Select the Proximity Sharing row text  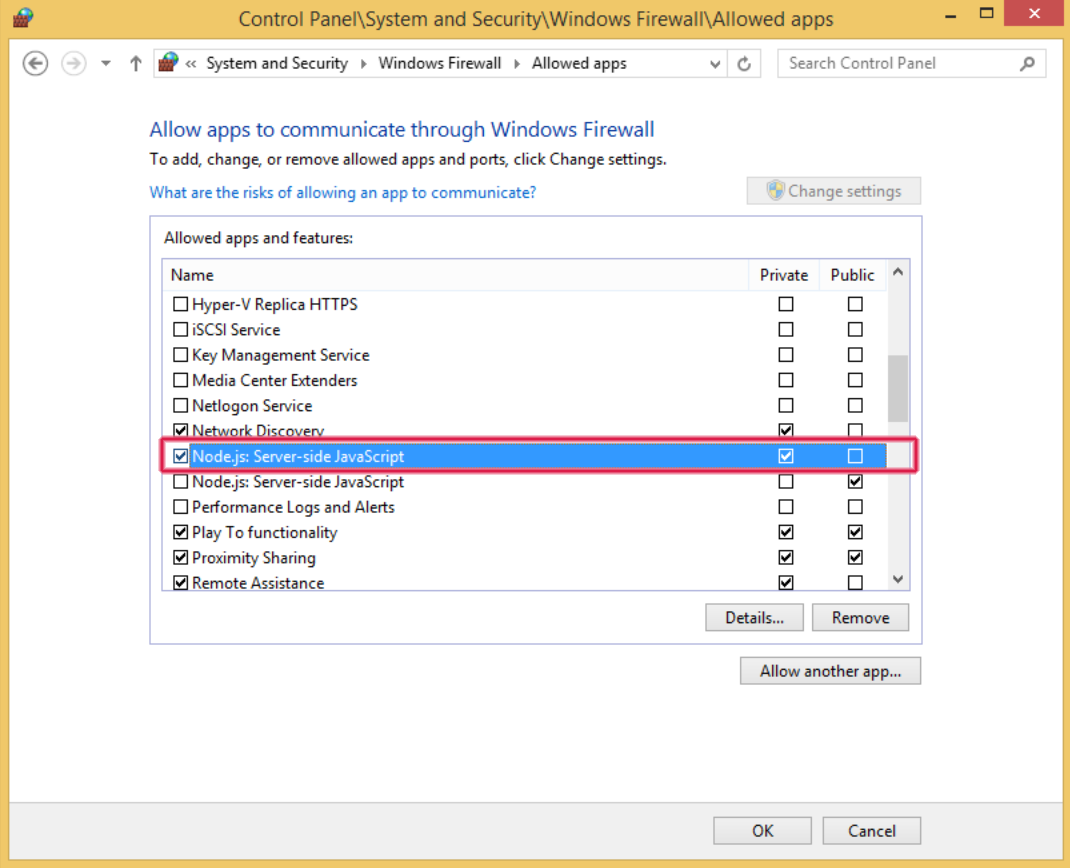tap(254, 558)
